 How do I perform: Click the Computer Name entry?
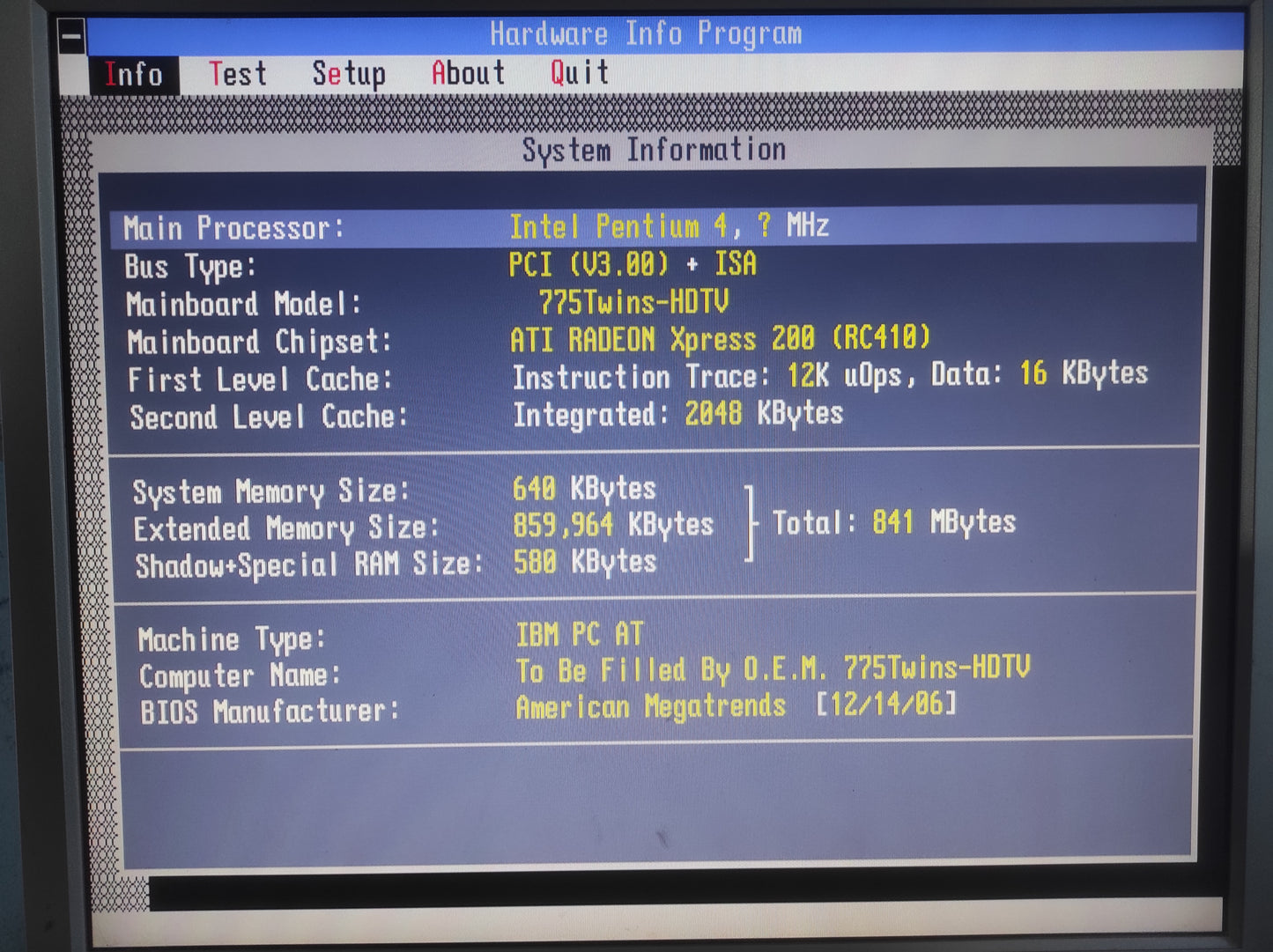tap(583, 672)
